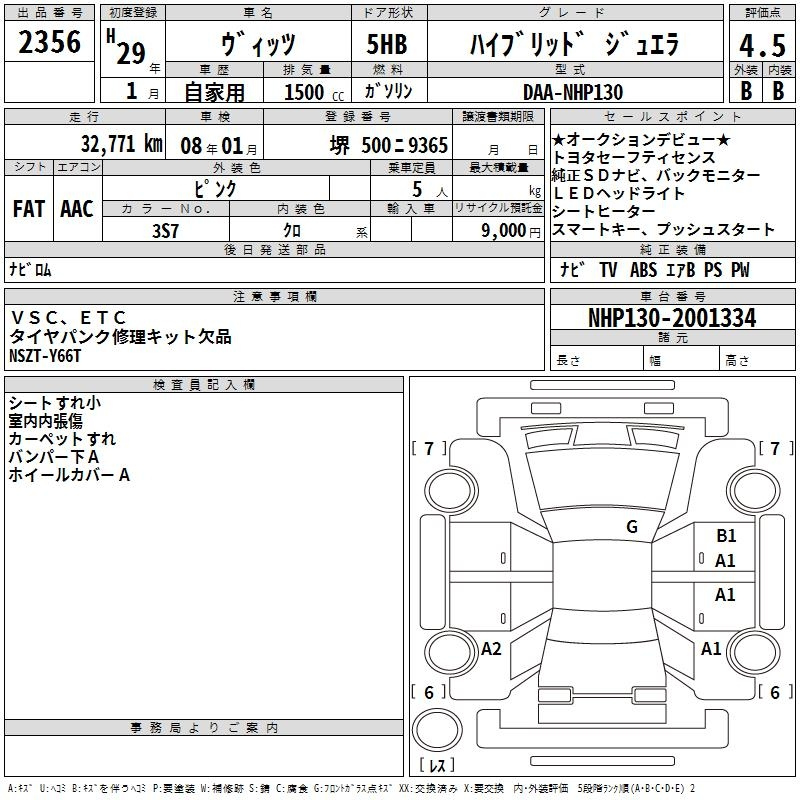
Task: Select the 注意事項欄 section header
Action: 274,296
